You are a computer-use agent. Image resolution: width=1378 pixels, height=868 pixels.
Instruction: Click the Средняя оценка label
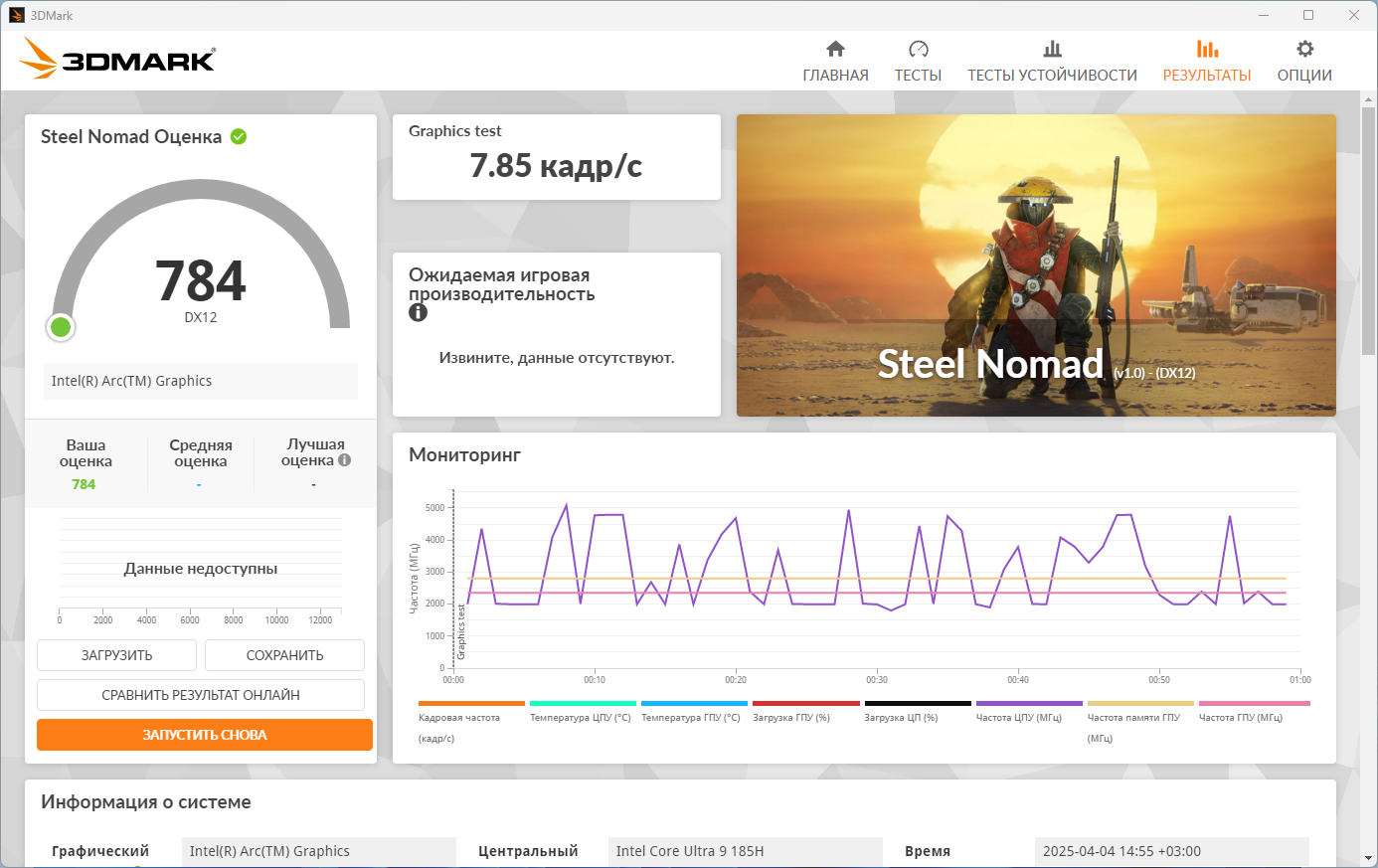[201, 453]
